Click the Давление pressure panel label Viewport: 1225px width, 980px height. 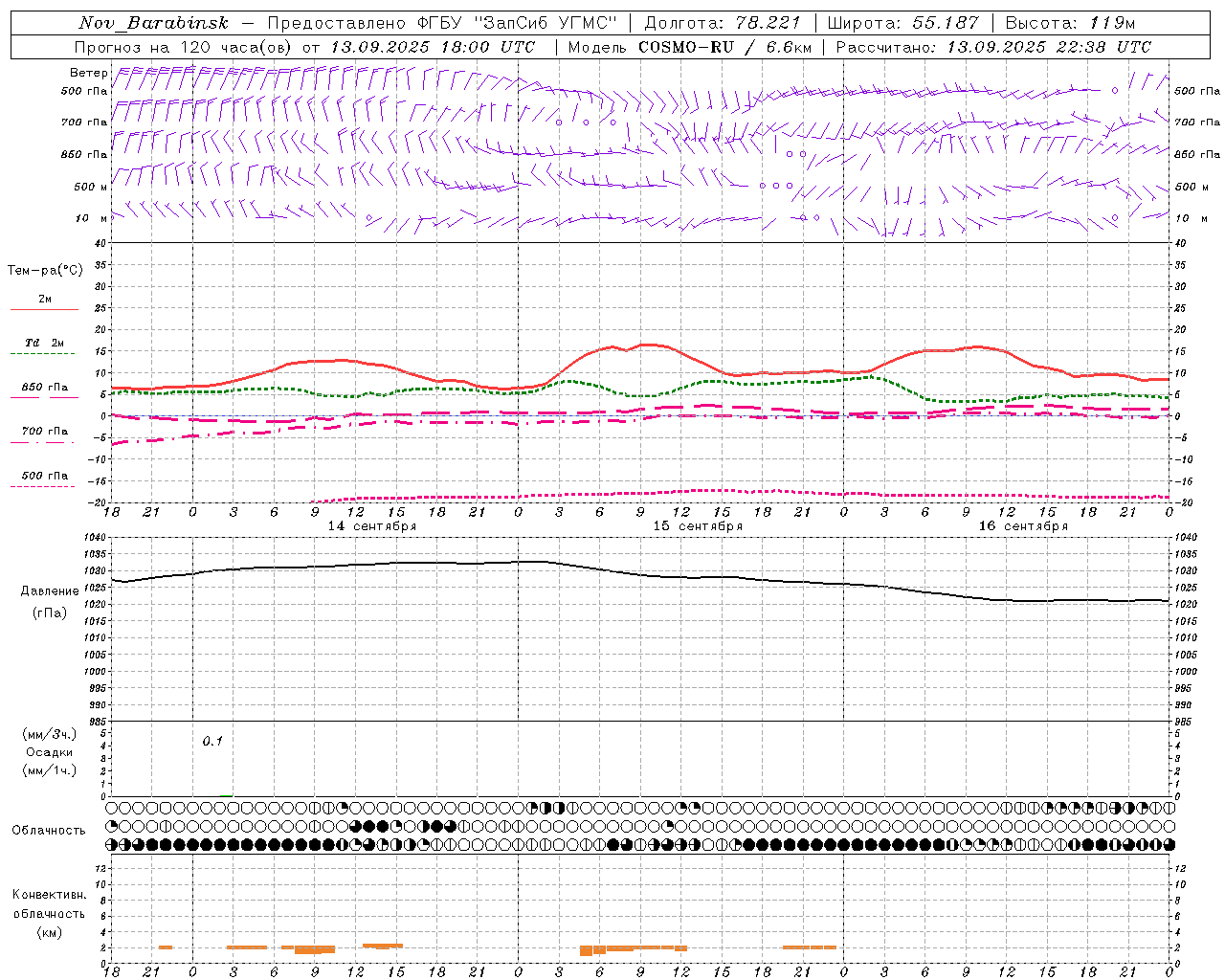(x=49, y=591)
